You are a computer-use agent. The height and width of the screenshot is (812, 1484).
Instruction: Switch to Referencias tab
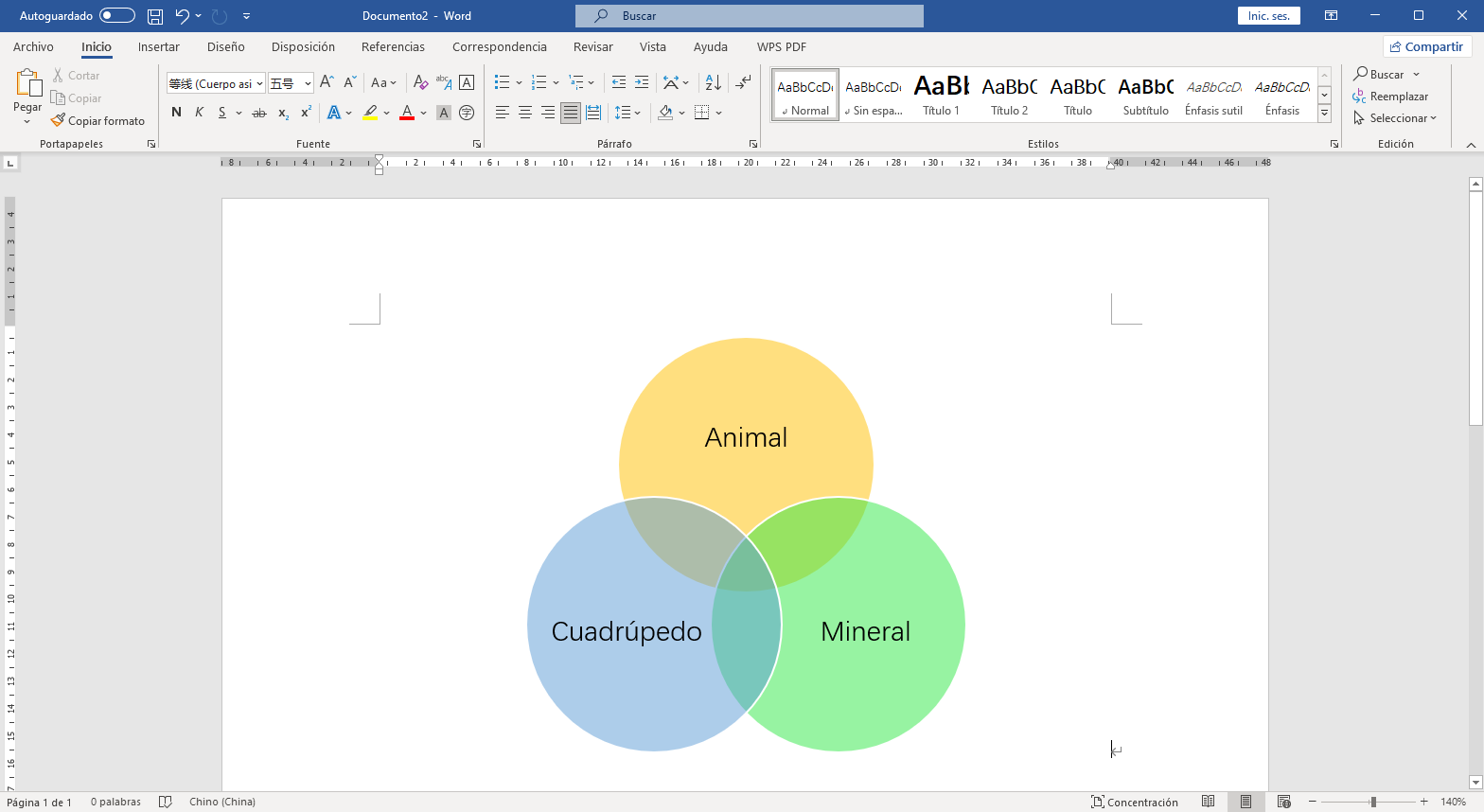pos(393,46)
